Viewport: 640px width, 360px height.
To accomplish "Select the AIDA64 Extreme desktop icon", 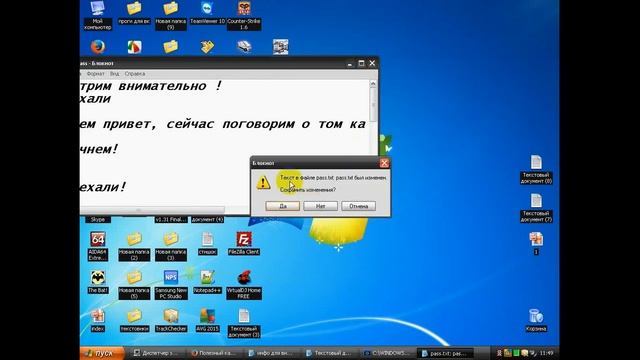I will point(98,246).
